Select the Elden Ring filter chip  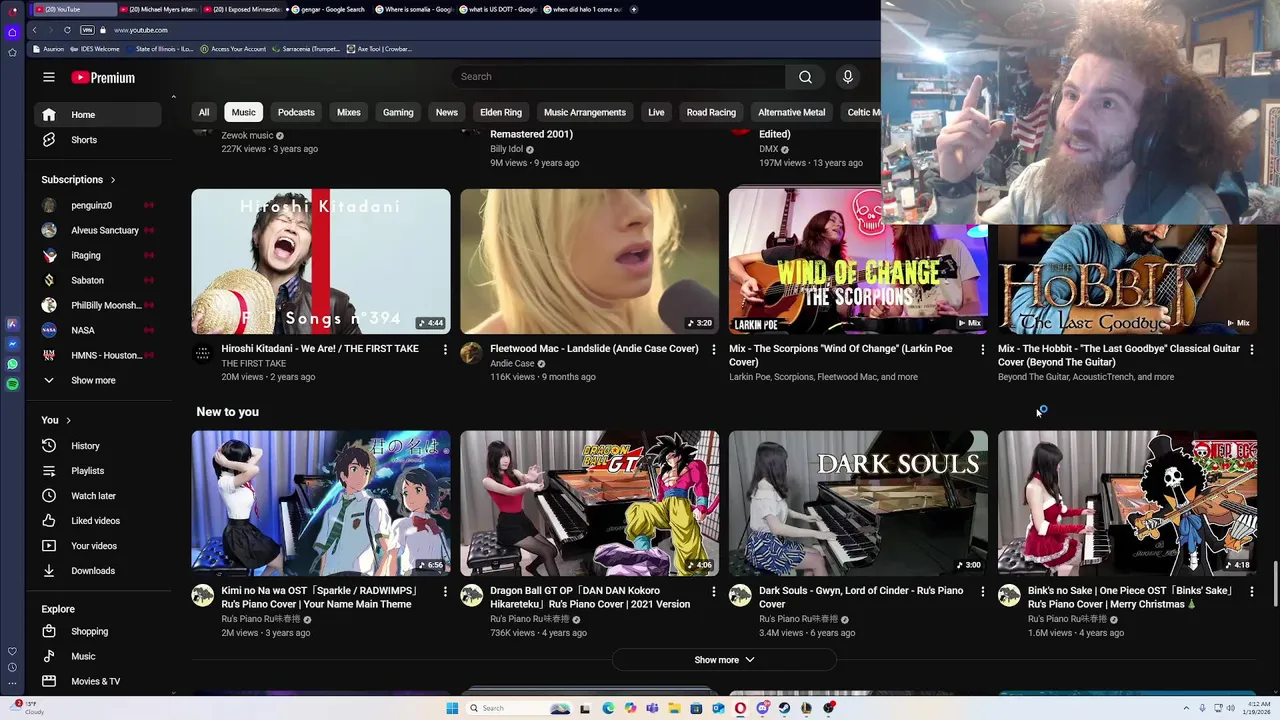pos(501,112)
